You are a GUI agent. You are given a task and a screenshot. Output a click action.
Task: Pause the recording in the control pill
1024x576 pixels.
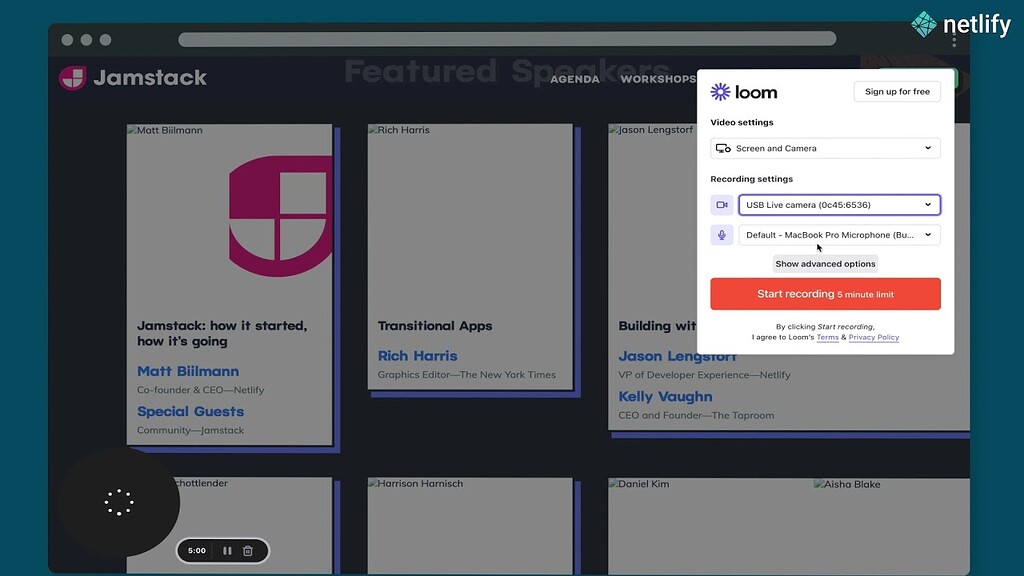tap(227, 551)
